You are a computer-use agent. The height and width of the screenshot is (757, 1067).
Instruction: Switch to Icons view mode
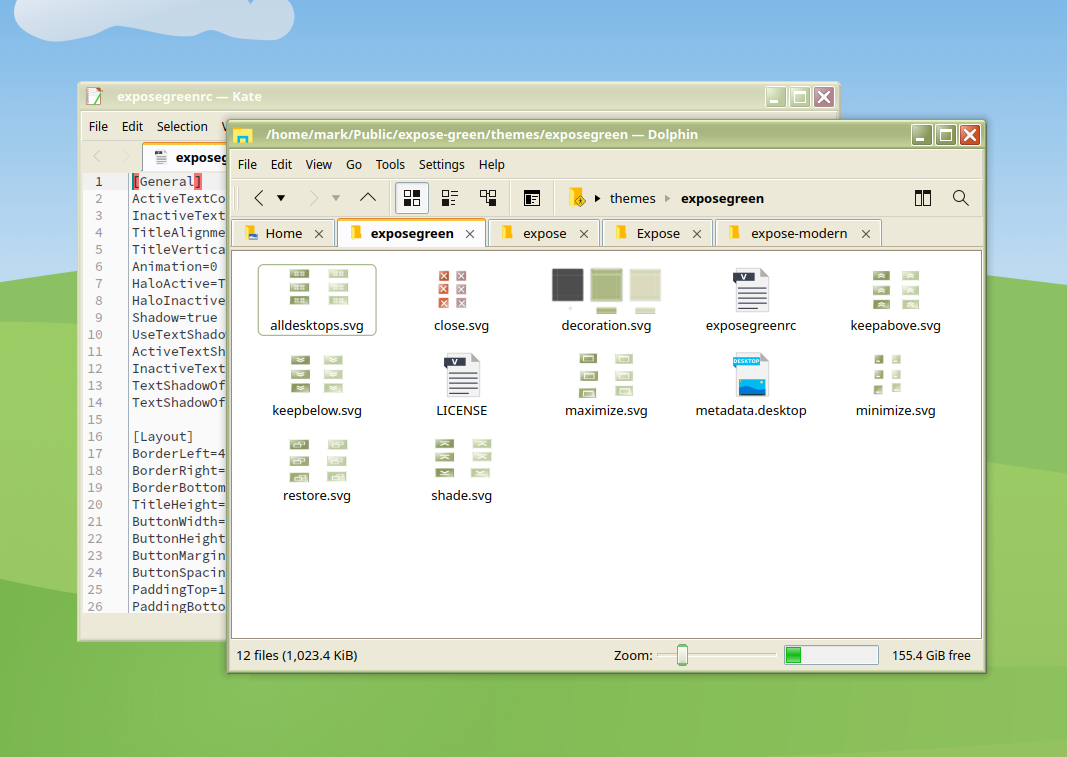(412, 198)
